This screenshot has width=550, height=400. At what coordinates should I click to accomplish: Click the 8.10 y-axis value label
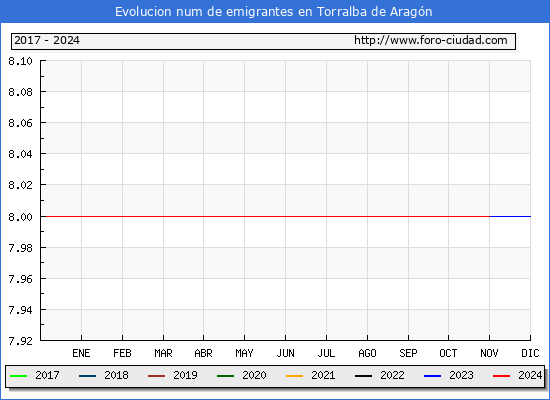[x=20, y=61]
